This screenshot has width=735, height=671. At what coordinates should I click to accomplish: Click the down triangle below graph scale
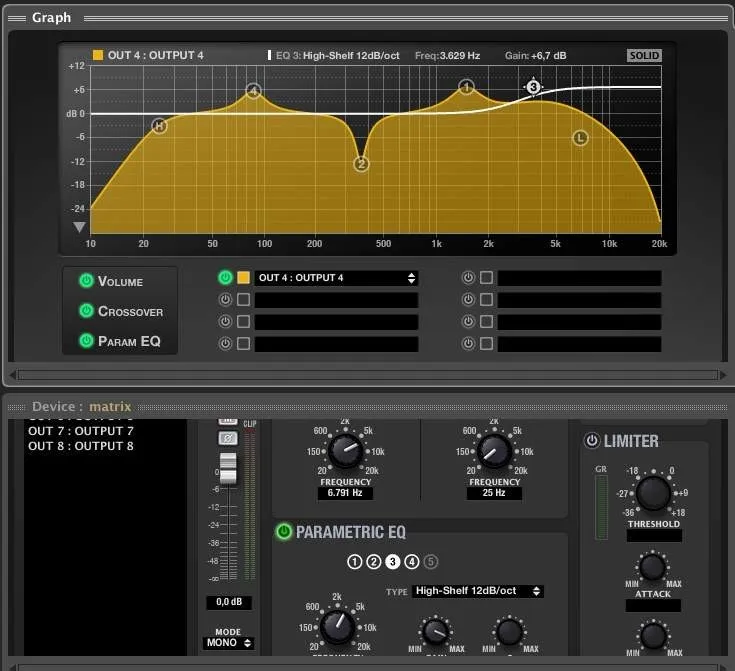(x=79, y=227)
